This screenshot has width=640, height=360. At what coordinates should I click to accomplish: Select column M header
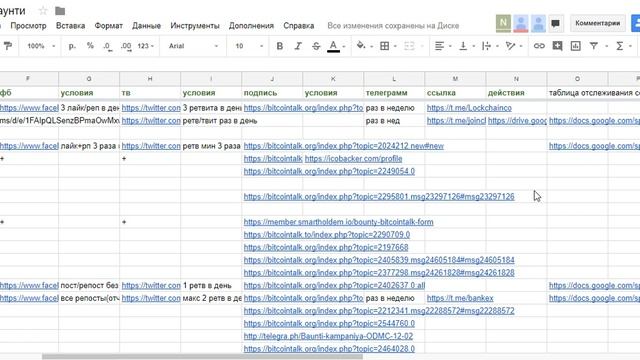coord(455,79)
